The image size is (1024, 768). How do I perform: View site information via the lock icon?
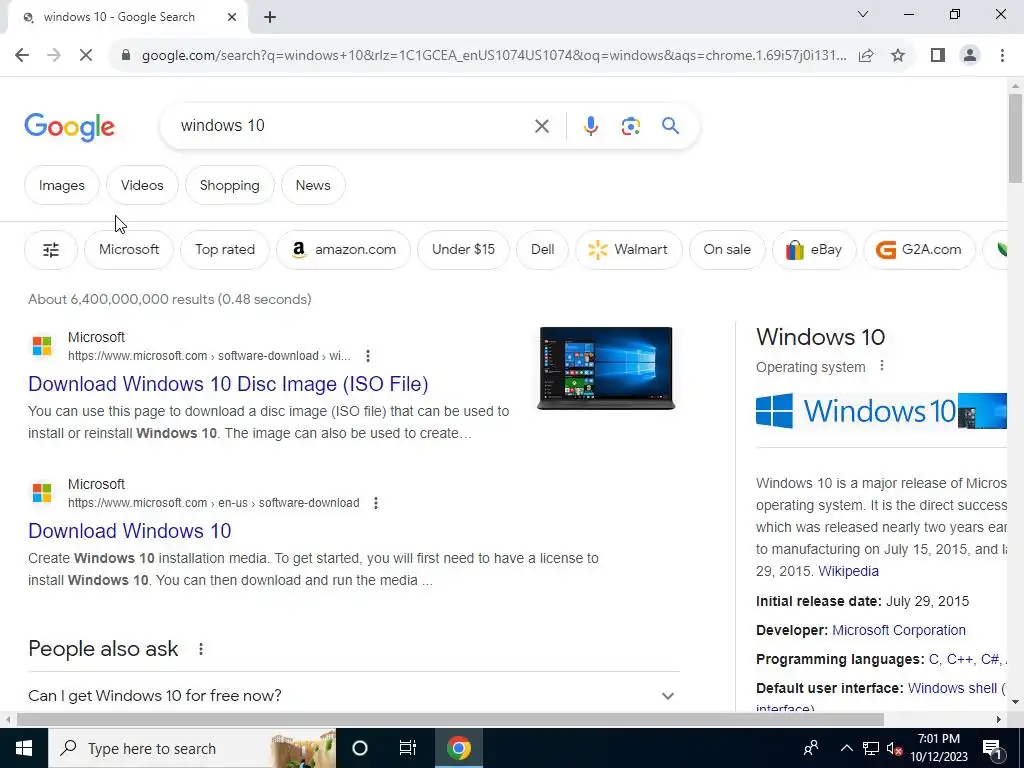pos(126,55)
